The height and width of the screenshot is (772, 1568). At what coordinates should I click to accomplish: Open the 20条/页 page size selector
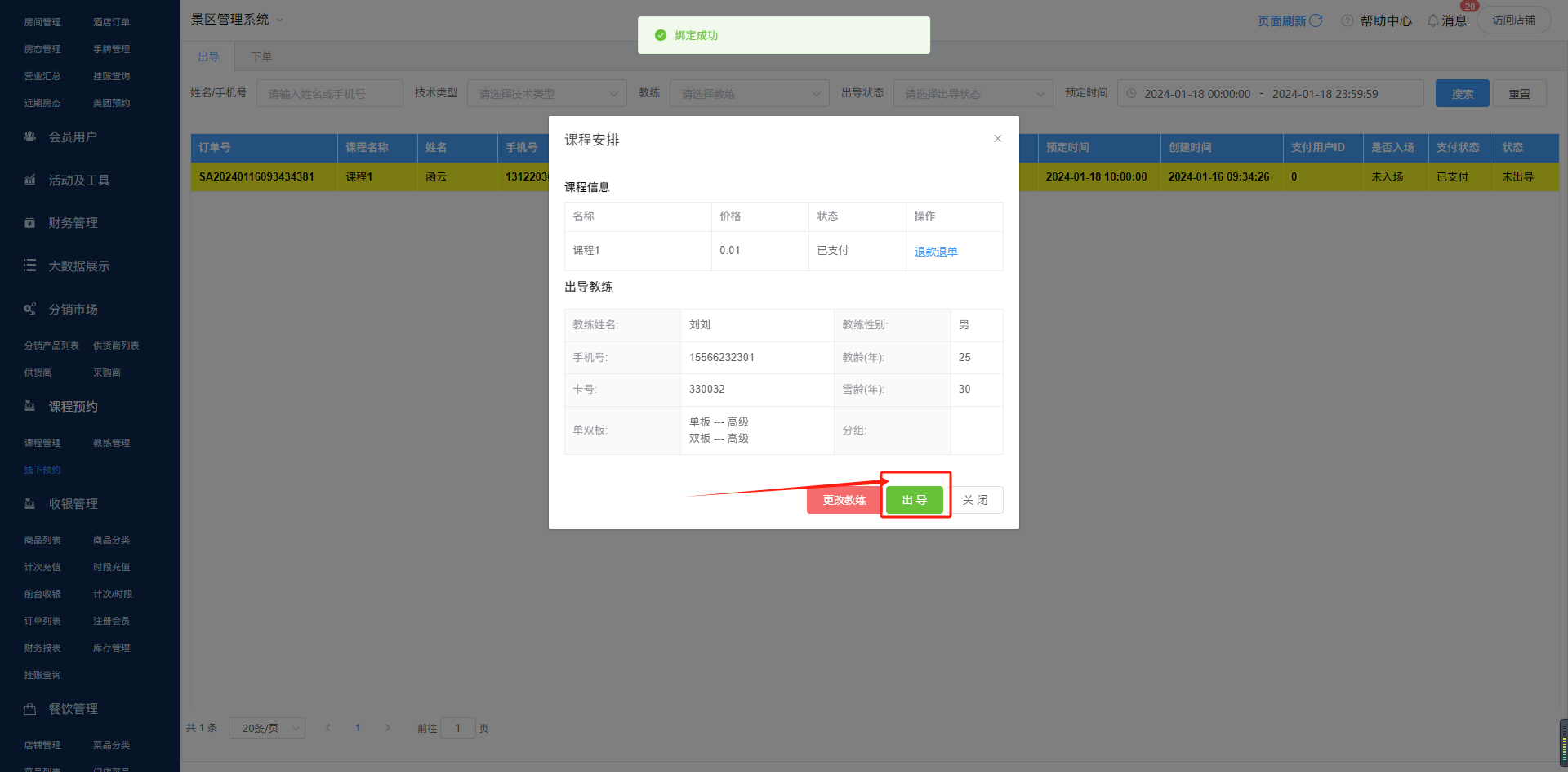(x=267, y=728)
